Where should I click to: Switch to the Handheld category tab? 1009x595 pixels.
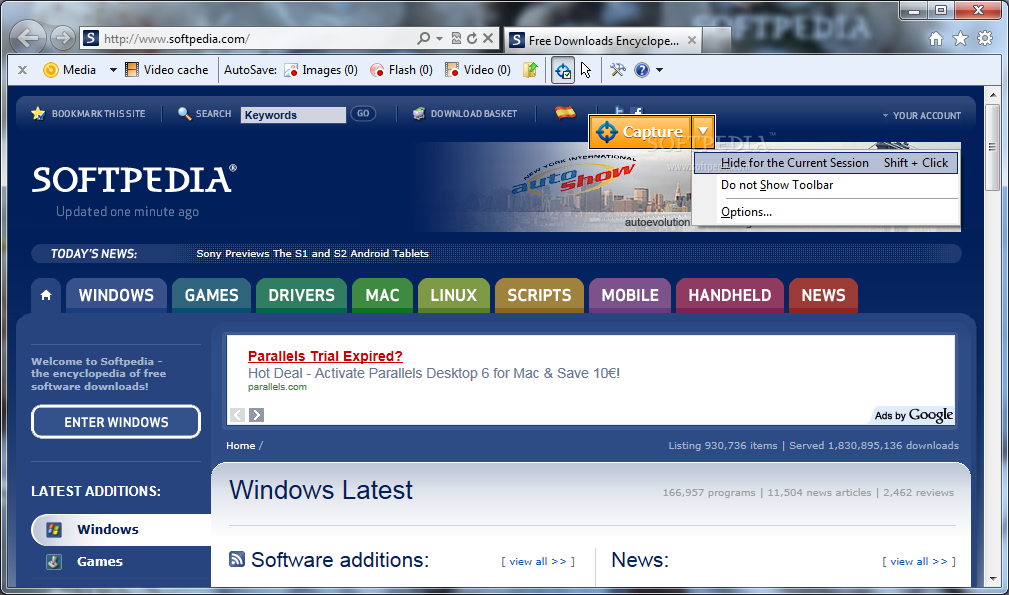coord(730,295)
